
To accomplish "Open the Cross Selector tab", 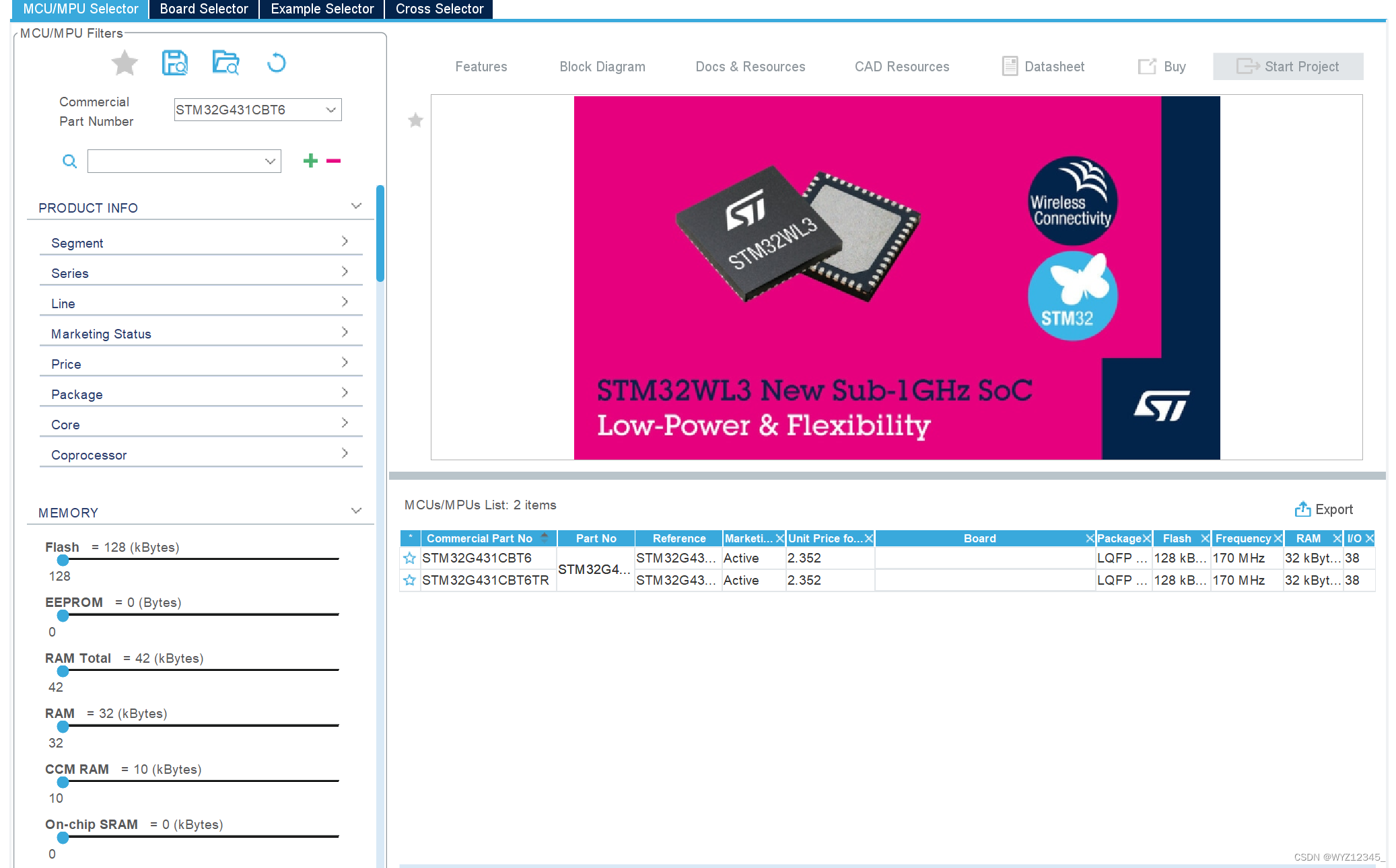I will pyautogui.click(x=439, y=9).
